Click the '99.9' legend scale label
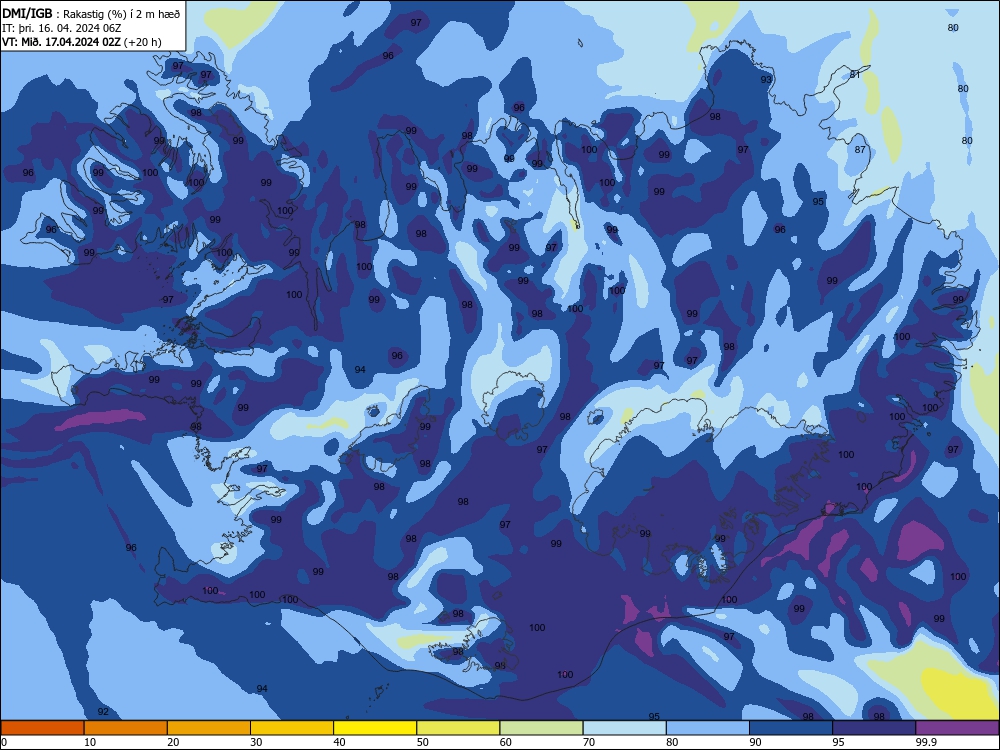The image size is (1000, 750). (926, 742)
